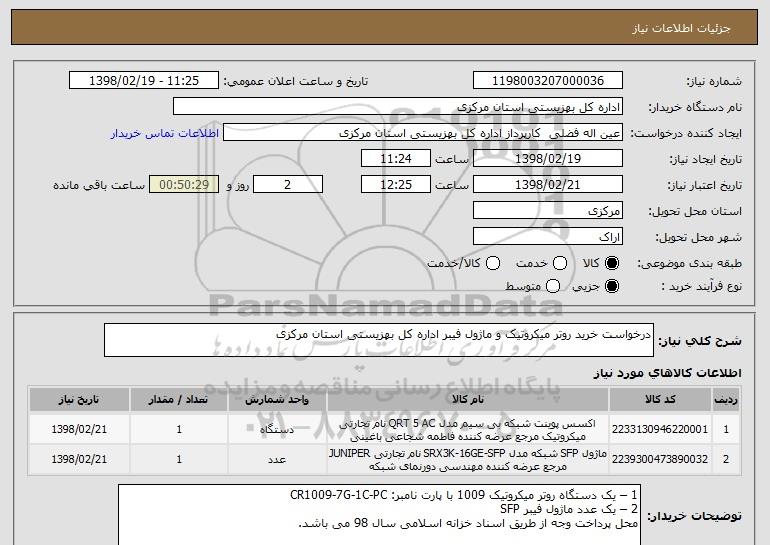Click the JUNIPER SRX3K-16GE-SFP module item name
The height and width of the screenshot is (545, 770).
point(468,460)
